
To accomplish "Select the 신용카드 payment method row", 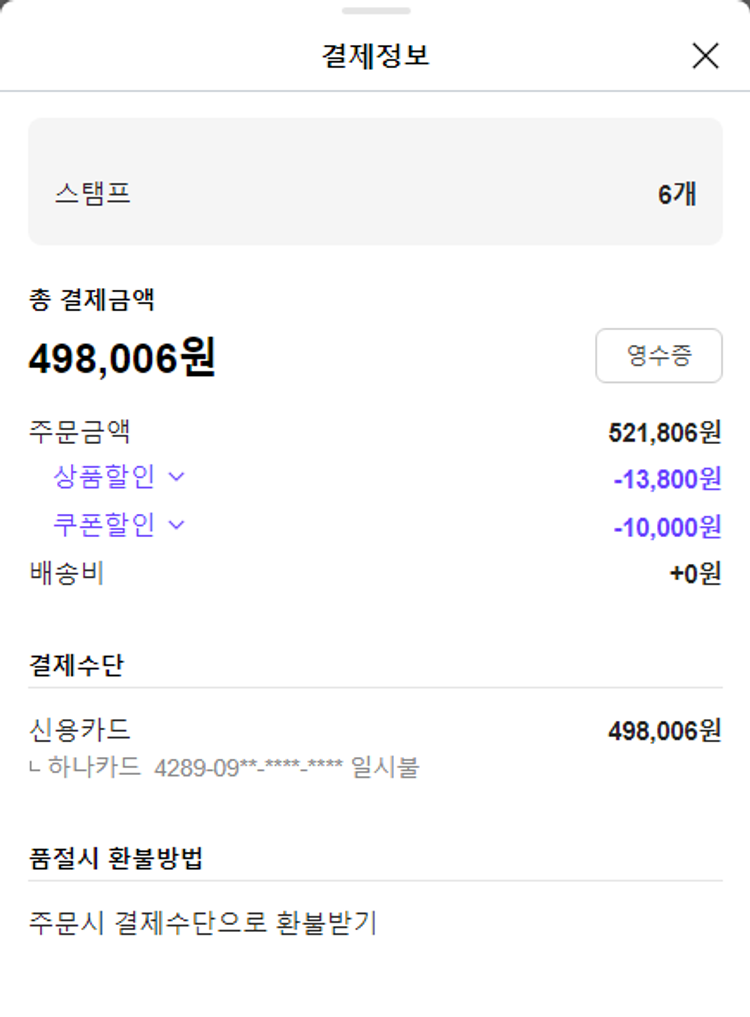I will click(81, 730).
